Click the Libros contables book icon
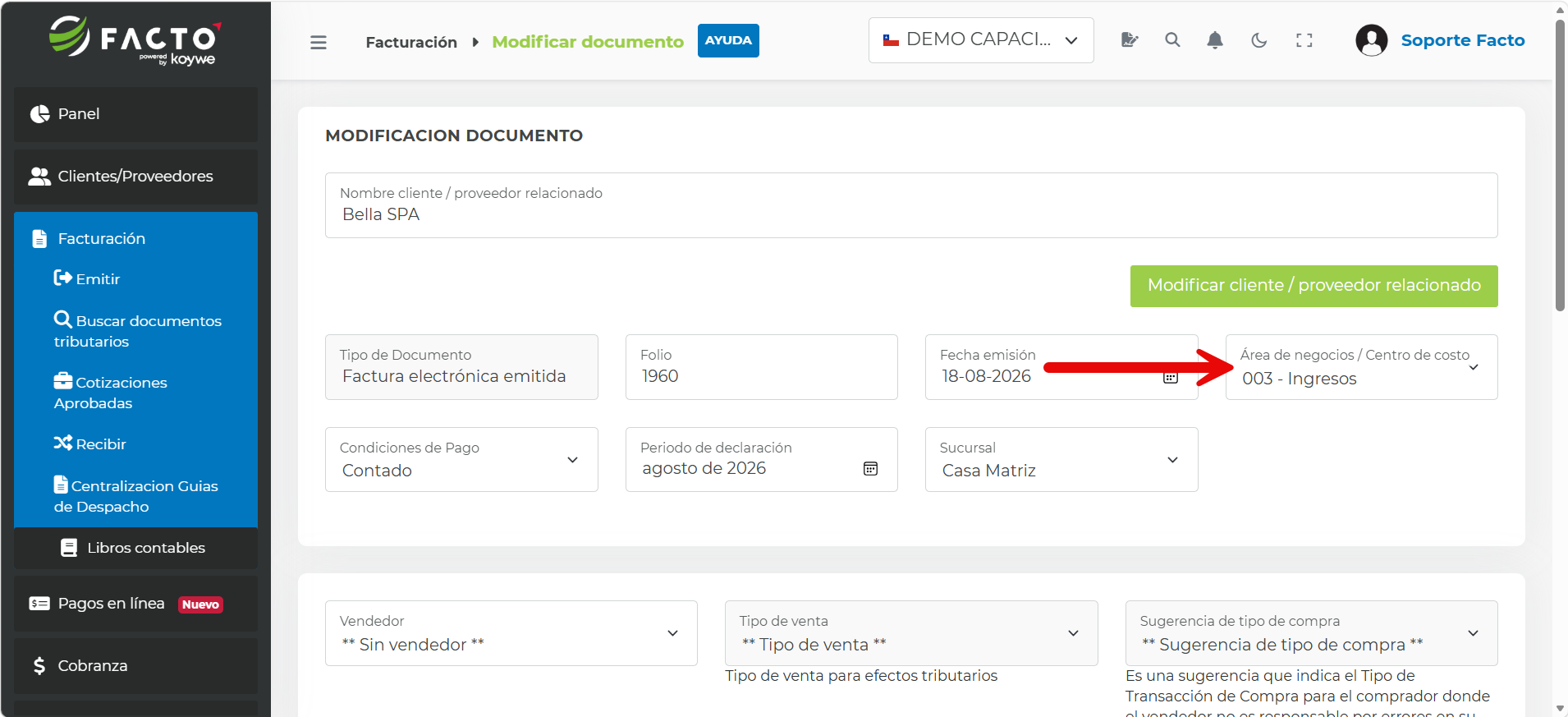The image size is (1568, 717). click(70, 548)
